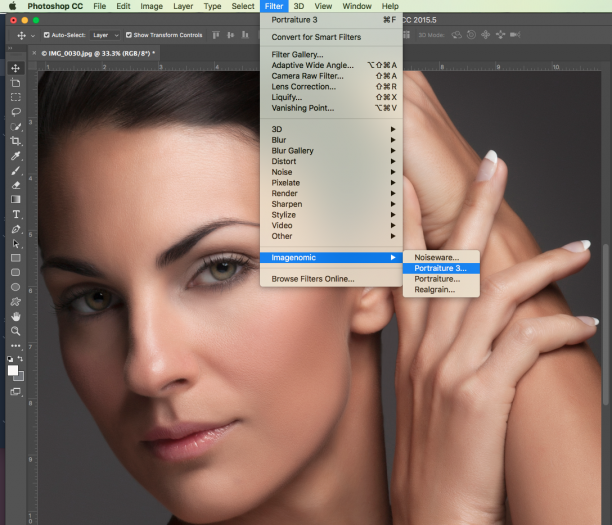612x525 pixels.
Task: Choose the Eraser tool
Action: (x=16, y=185)
